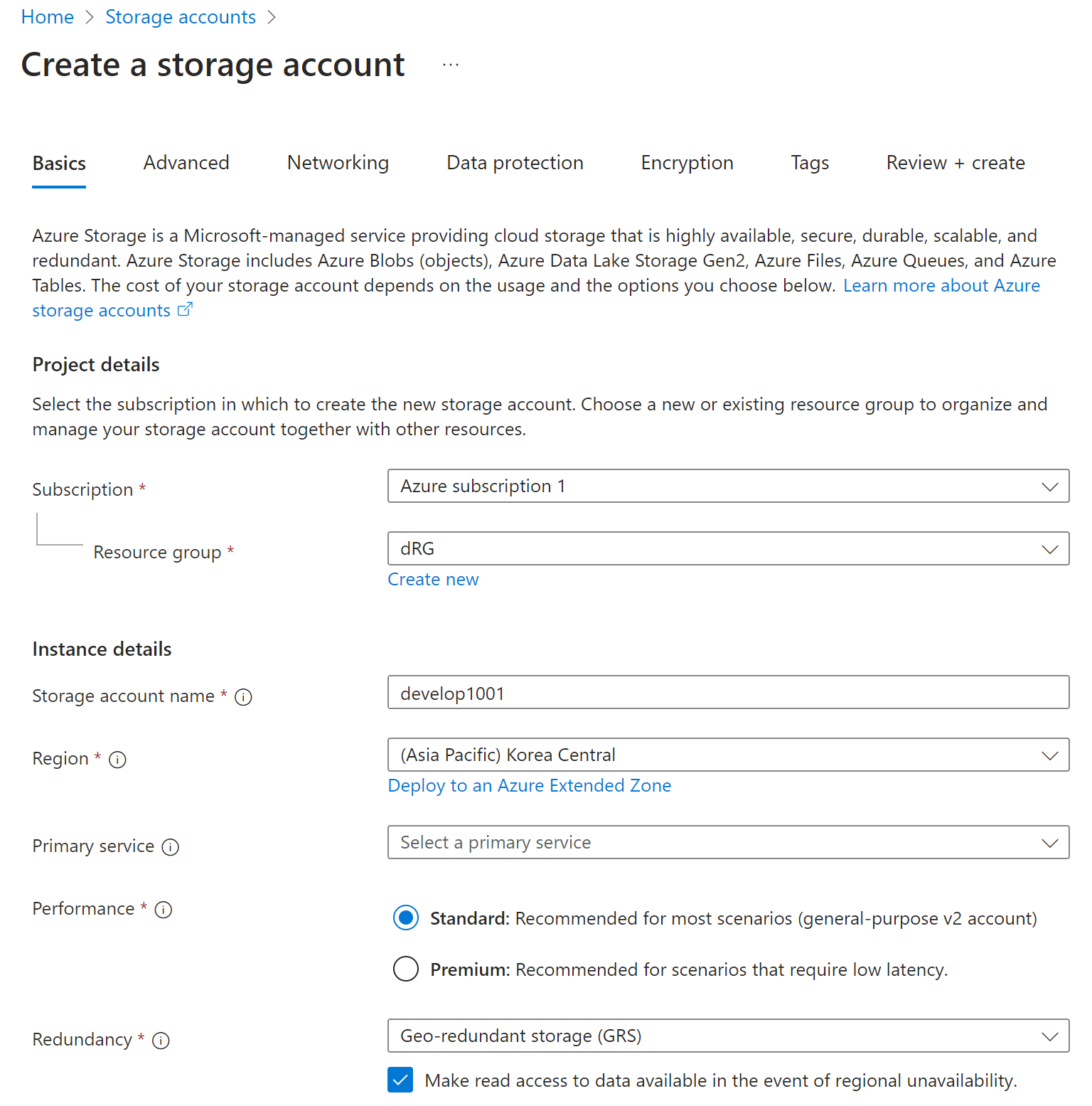The height and width of the screenshot is (1106, 1092).
Task: Open the more options ellipsis beside title
Action: pos(451,65)
